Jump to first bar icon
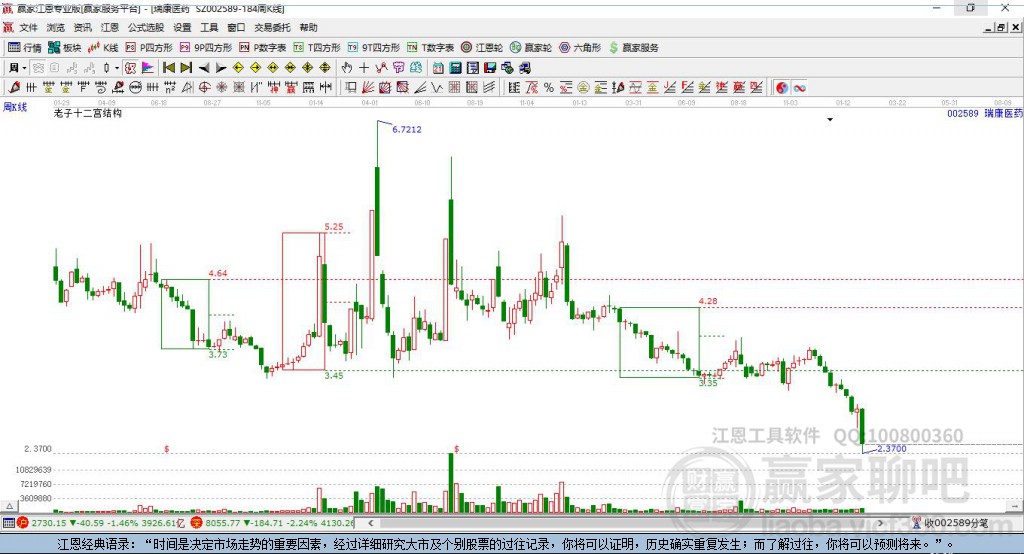Viewport: 1024px width, 554px height. (x=168, y=68)
